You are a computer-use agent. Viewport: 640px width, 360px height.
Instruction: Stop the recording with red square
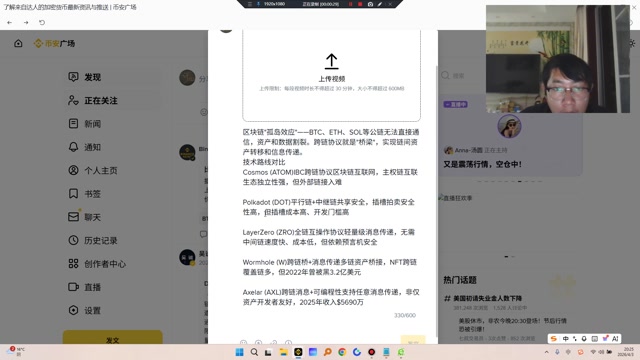tap(360, 4)
